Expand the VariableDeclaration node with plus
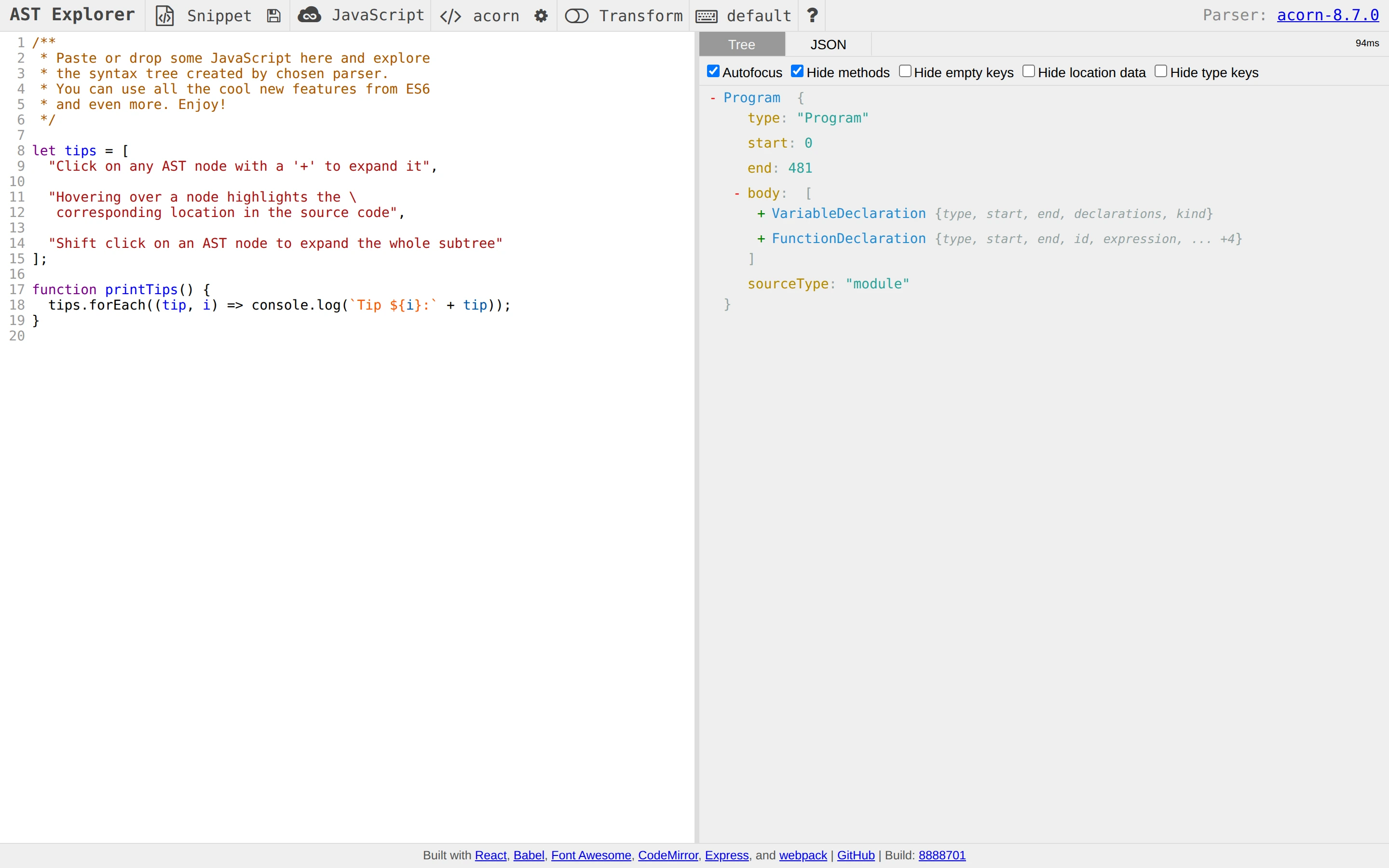Screen dimensions: 1389x868 (761, 214)
